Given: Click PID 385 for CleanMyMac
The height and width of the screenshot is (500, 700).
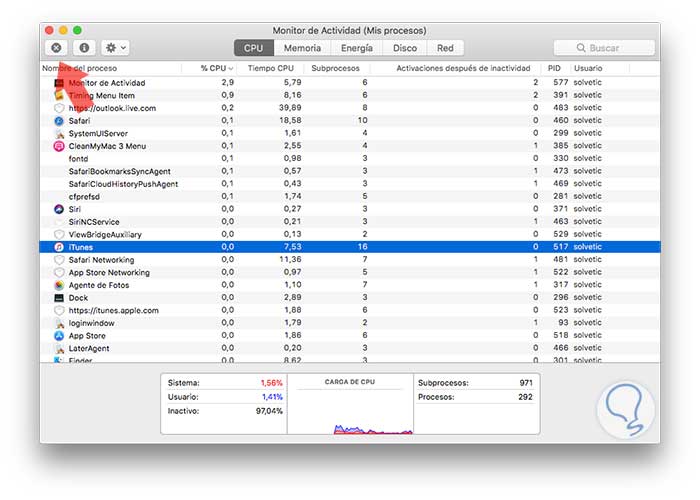Looking at the screenshot, I should [x=560, y=146].
